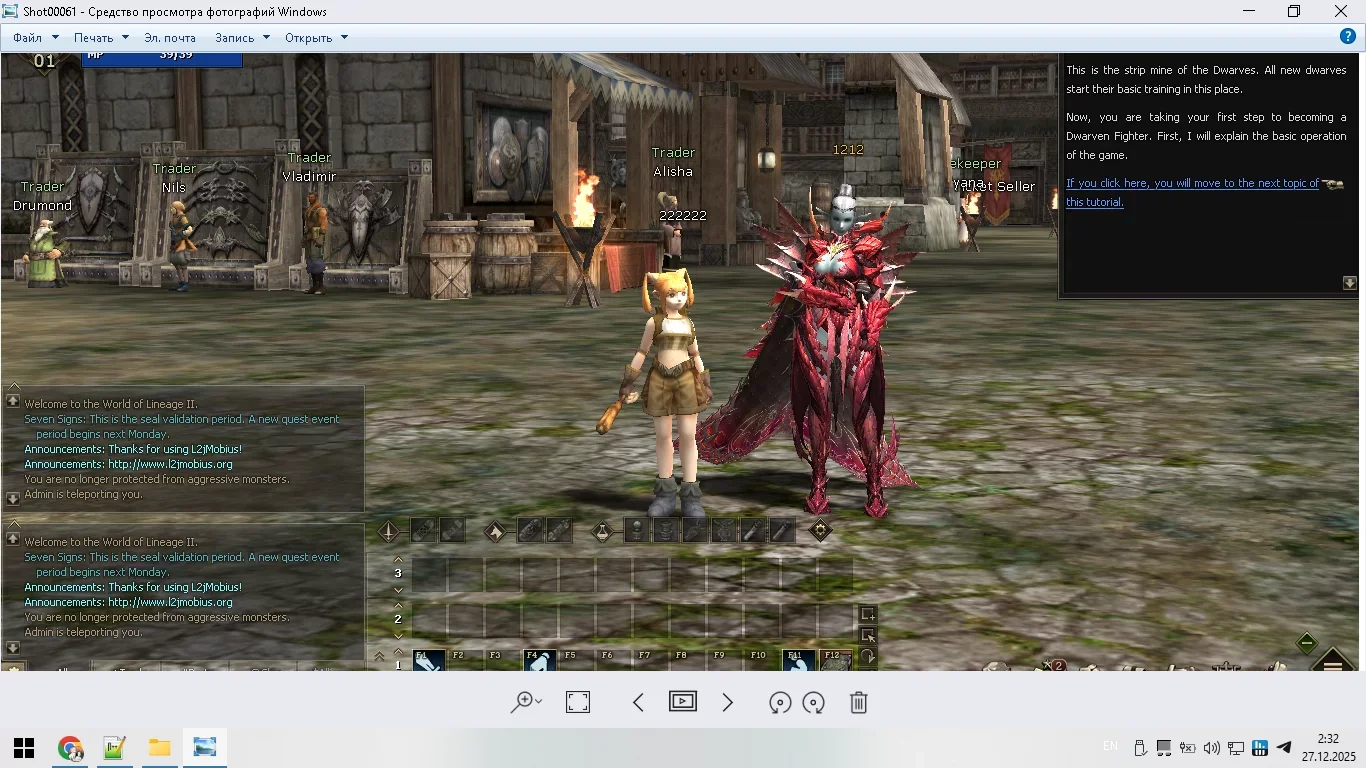1366x768 pixels.
Task: Click the Trader Nils name label
Action: pyautogui.click(x=175, y=178)
